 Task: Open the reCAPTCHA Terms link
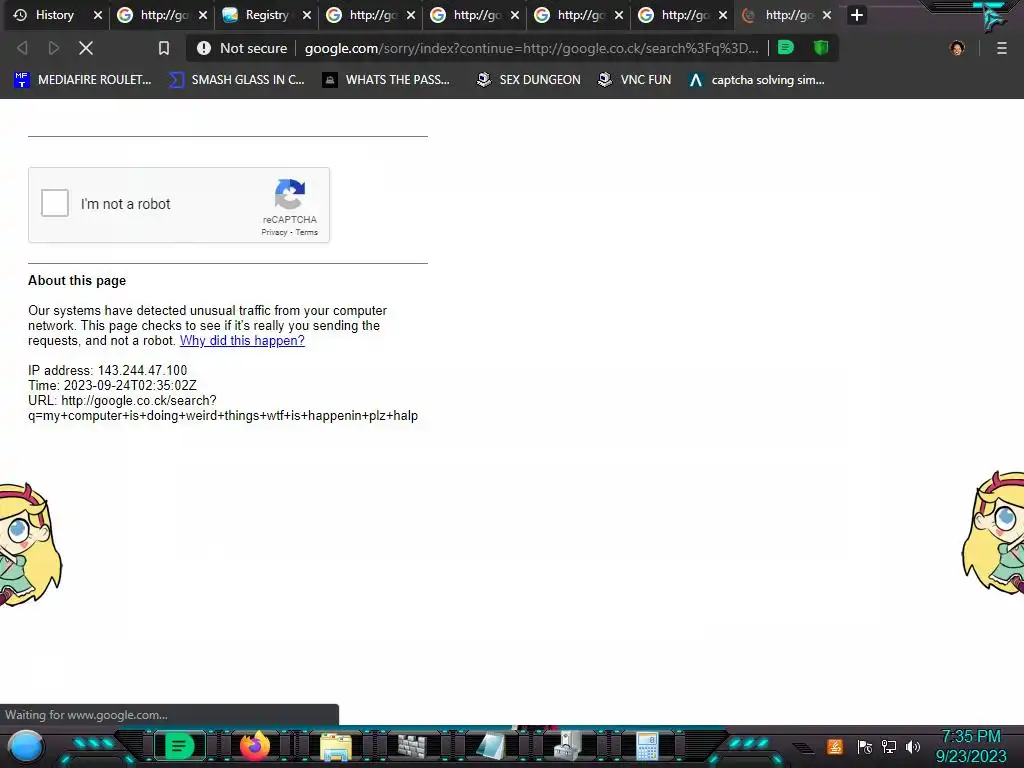(306, 232)
